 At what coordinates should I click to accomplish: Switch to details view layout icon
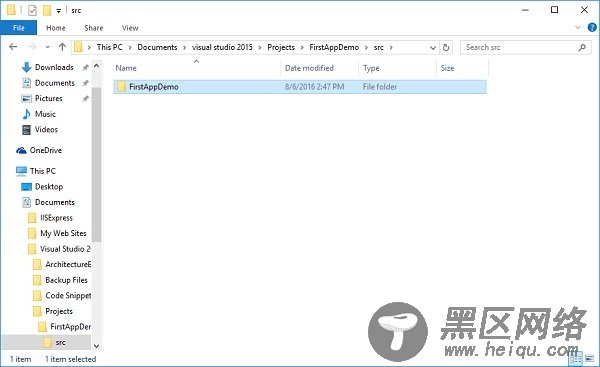tap(576, 359)
